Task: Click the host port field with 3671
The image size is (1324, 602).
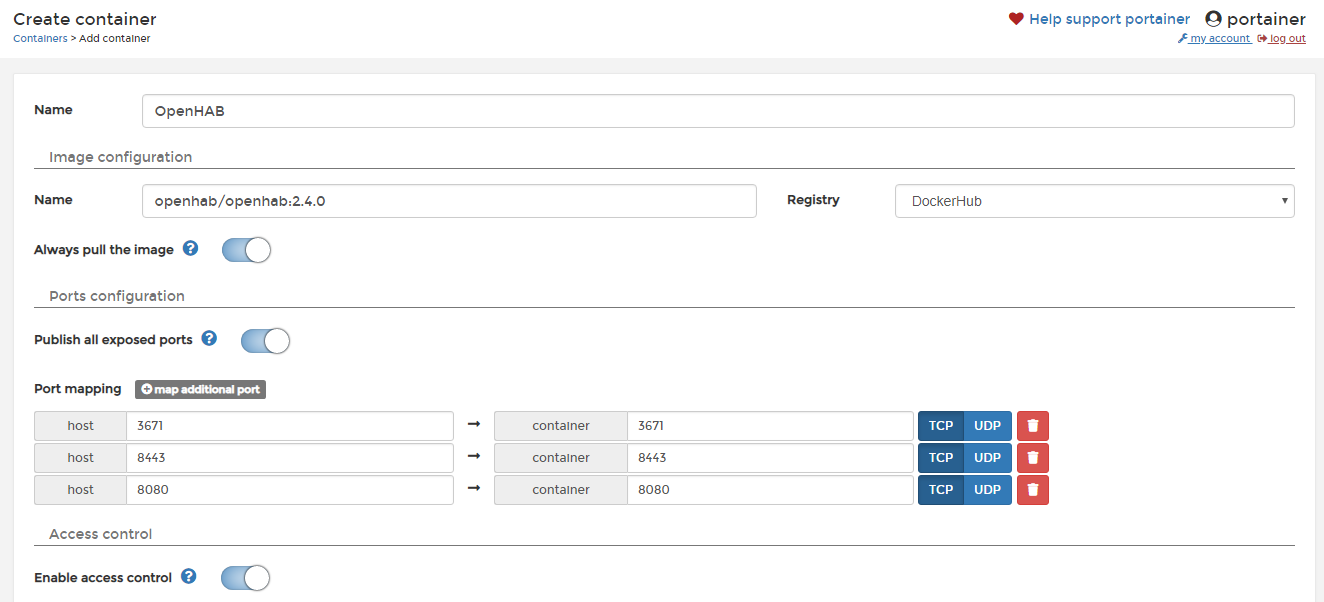Action: tap(290, 426)
